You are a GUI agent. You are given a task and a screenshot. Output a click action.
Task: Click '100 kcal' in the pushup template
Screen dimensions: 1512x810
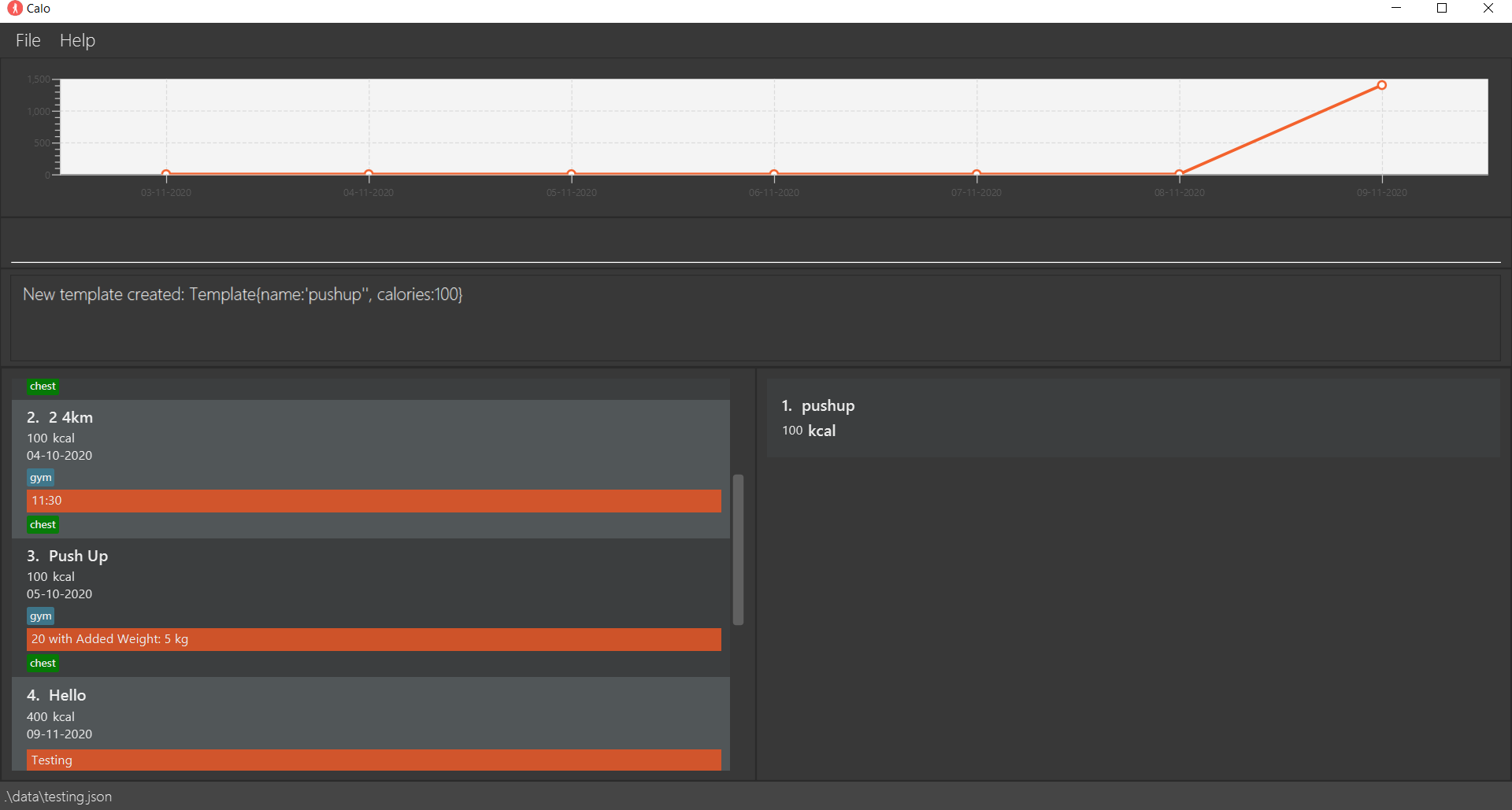[809, 431]
